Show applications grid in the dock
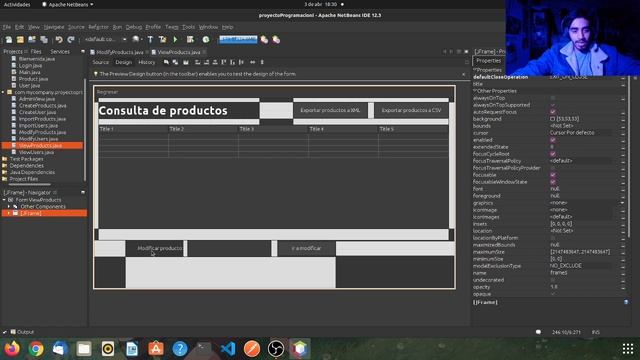This screenshot has width=640, height=360. pyautogui.click(x=628, y=349)
